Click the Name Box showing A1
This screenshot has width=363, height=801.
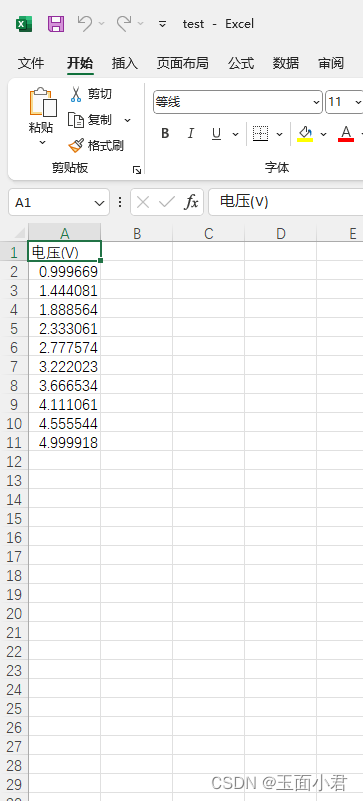coord(50,203)
